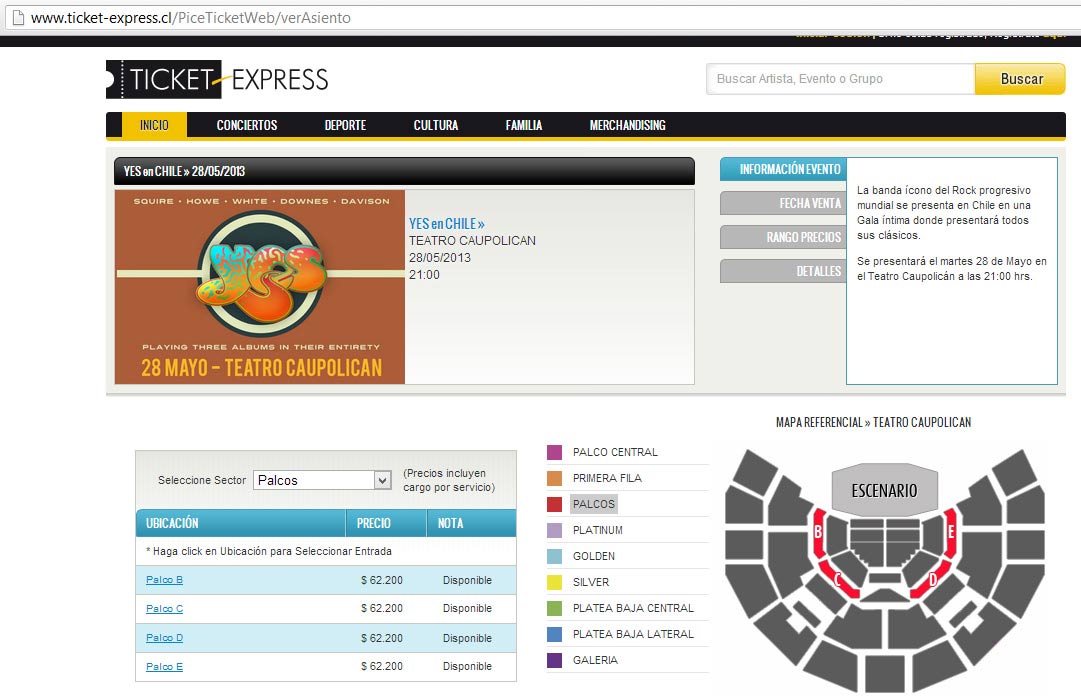Click the PLATEA BAJA LATERAL label
The image size is (1081, 700).
point(633,634)
